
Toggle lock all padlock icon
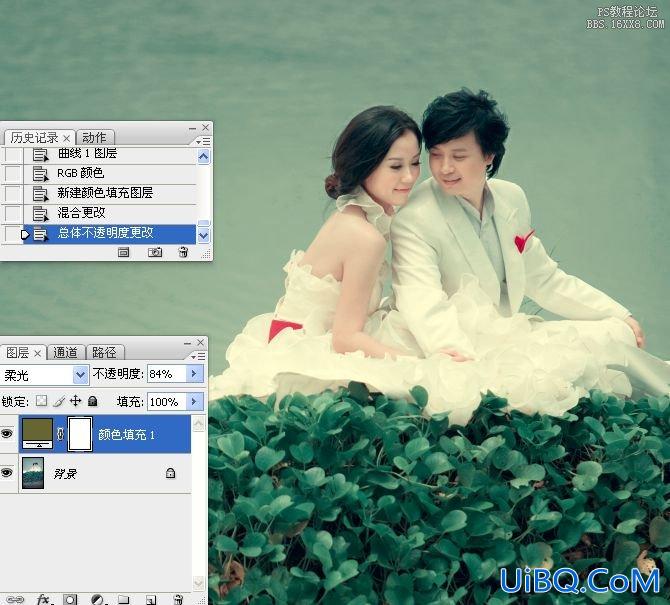92,401
